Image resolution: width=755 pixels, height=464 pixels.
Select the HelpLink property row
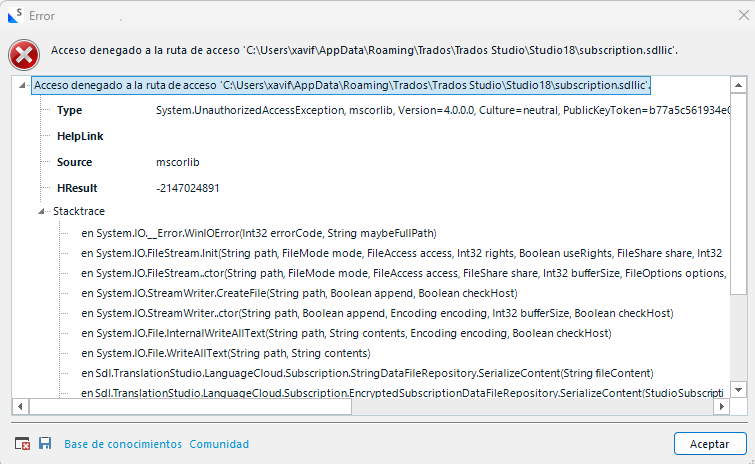point(80,136)
